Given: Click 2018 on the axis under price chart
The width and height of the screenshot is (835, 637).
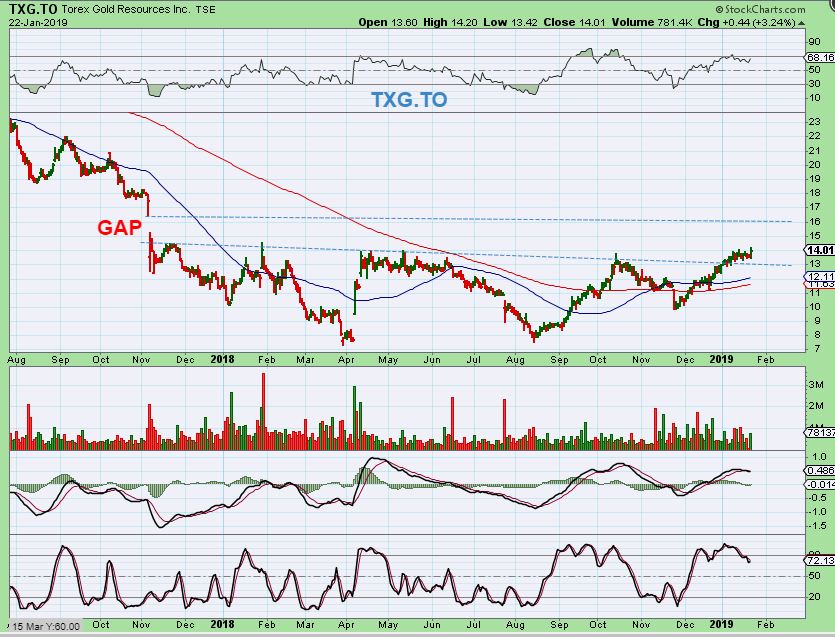Looking at the screenshot, I should click(222, 359).
